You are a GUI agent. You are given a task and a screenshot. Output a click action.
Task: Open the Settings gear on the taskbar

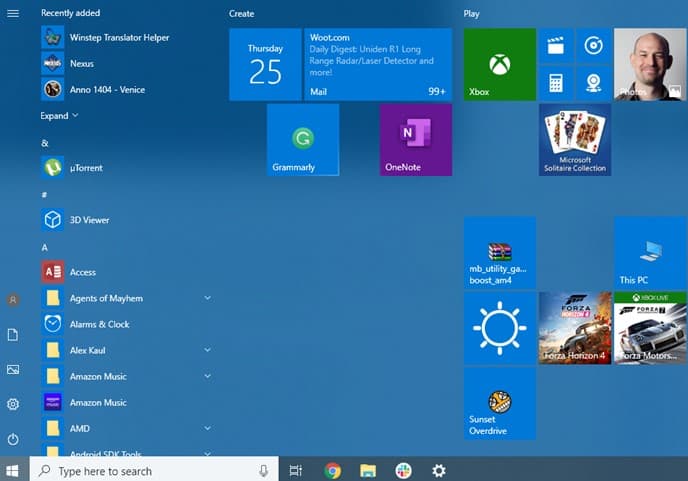click(439, 471)
